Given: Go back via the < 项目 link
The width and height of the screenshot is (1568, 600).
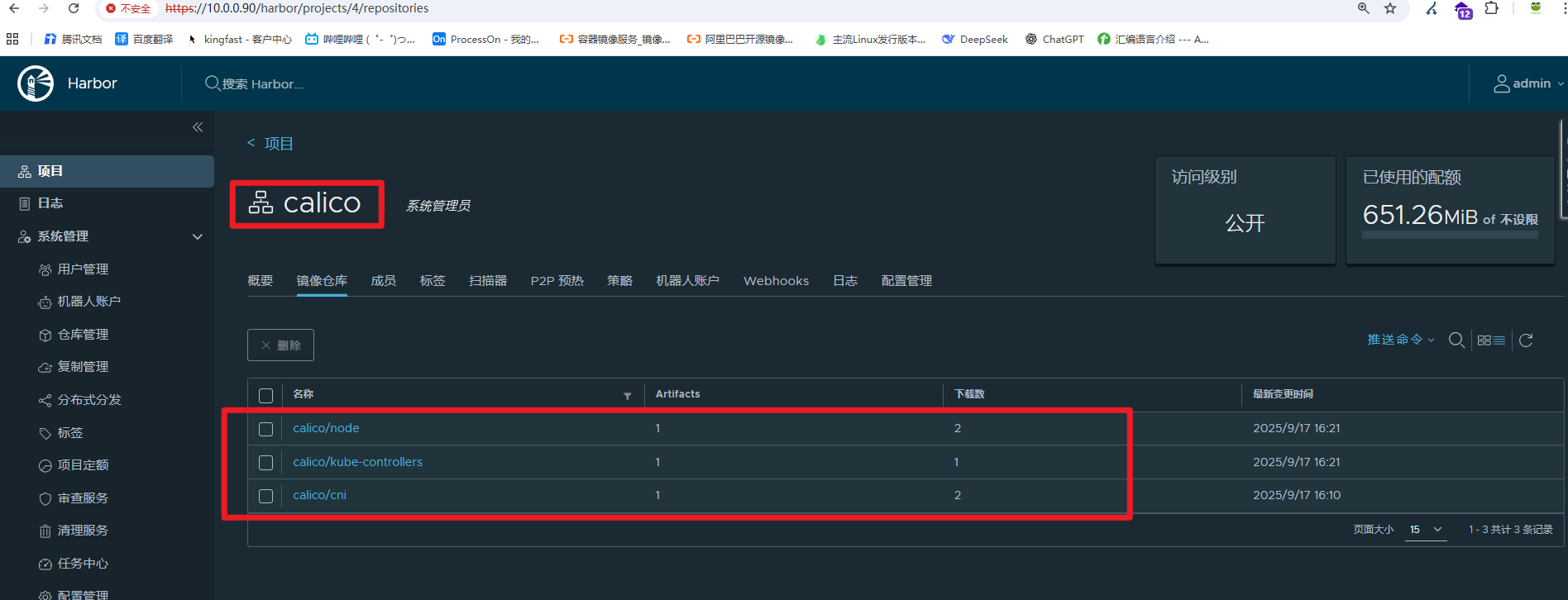Looking at the screenshot, I should [x=270, y=144].
